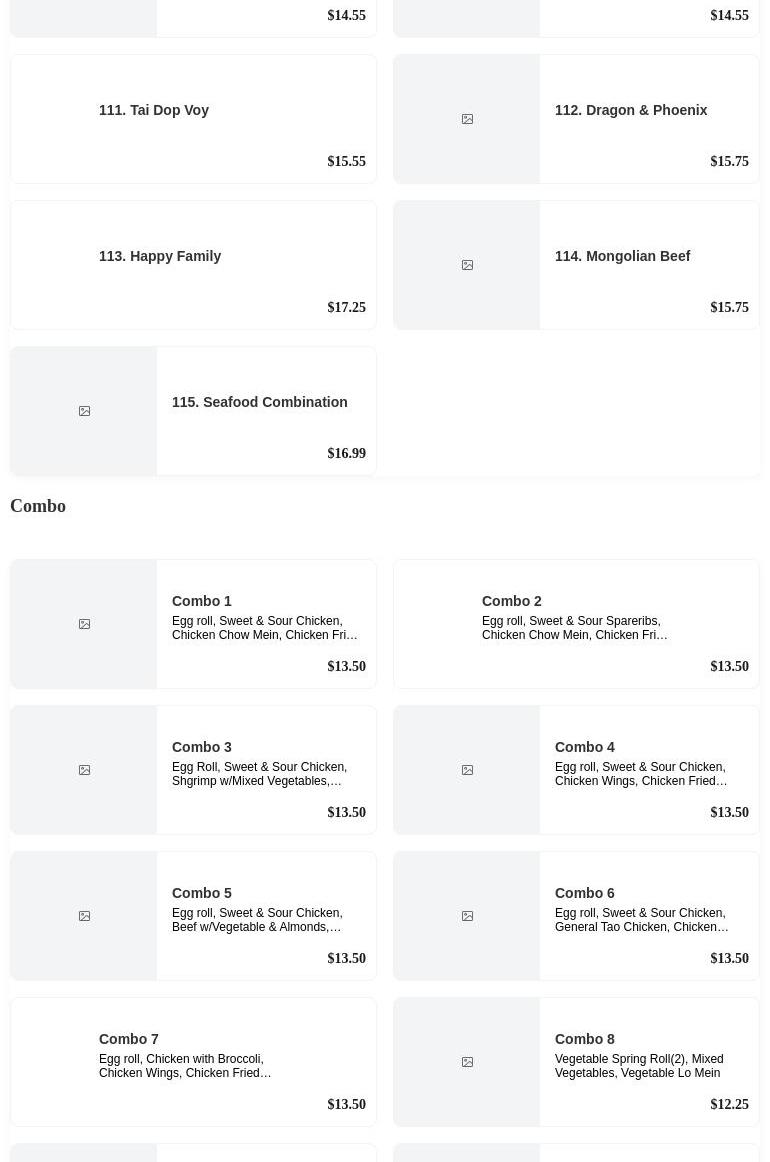Select 115. Seafood Combination title
Image resolution: width=770 pixels, height=1162 pixels.
coord(259,402)
